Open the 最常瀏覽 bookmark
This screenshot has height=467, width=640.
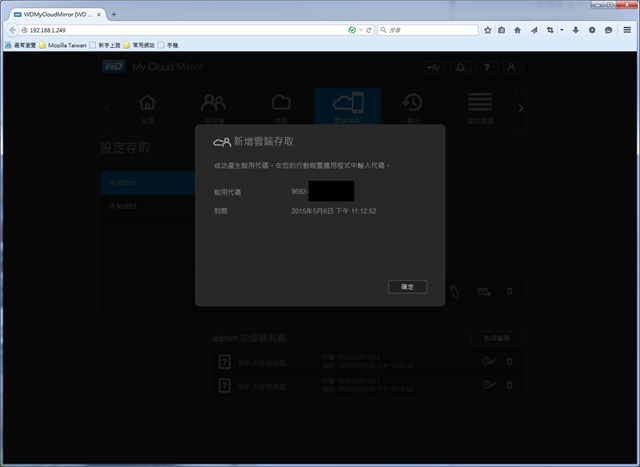click(21, 45)
